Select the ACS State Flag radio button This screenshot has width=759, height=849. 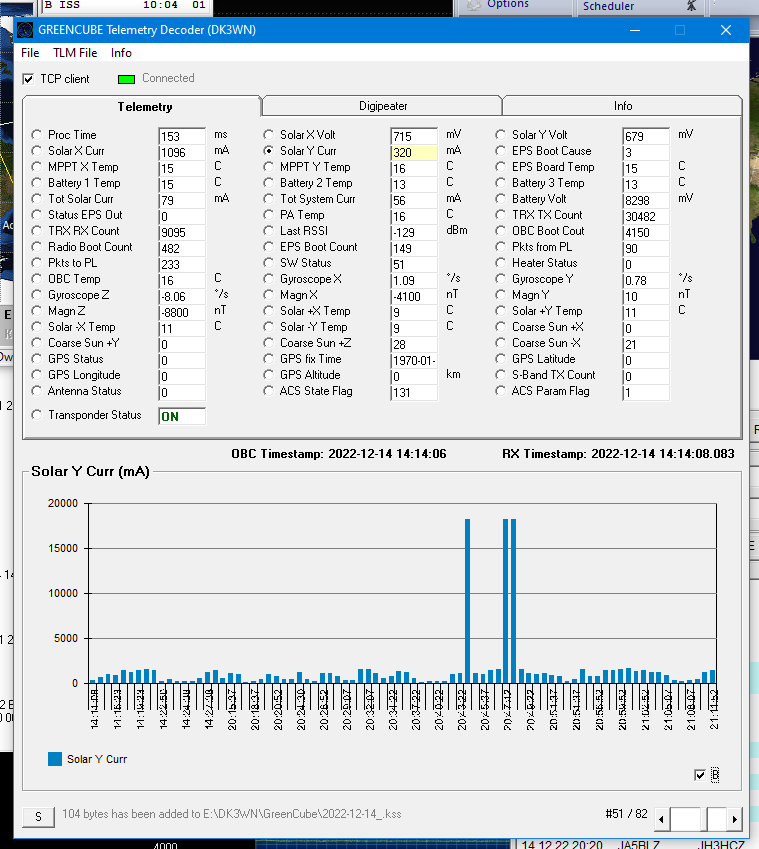[269, 391]
